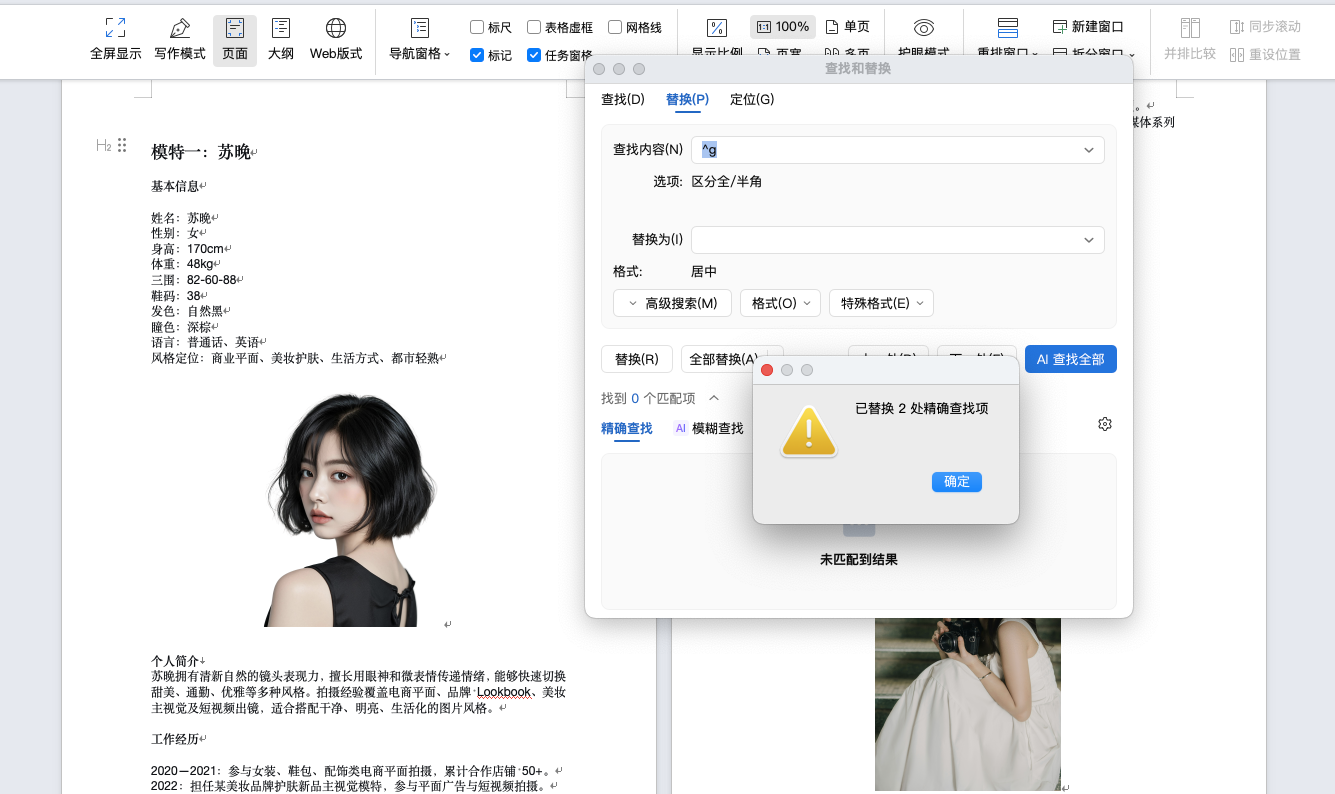Click the H2 heading level marker
This screenshot has height=794, width=1335.
click(103, 145)
